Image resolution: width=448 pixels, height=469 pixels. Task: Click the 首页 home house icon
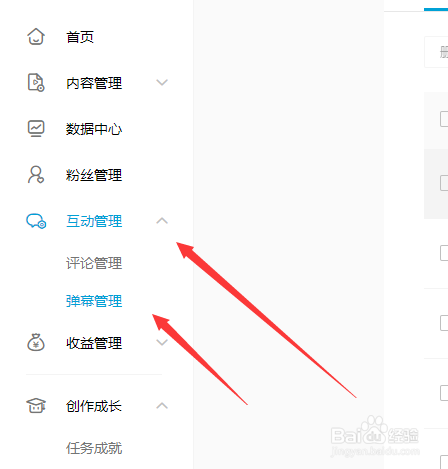pyautogui.click(x=36, y=36)
